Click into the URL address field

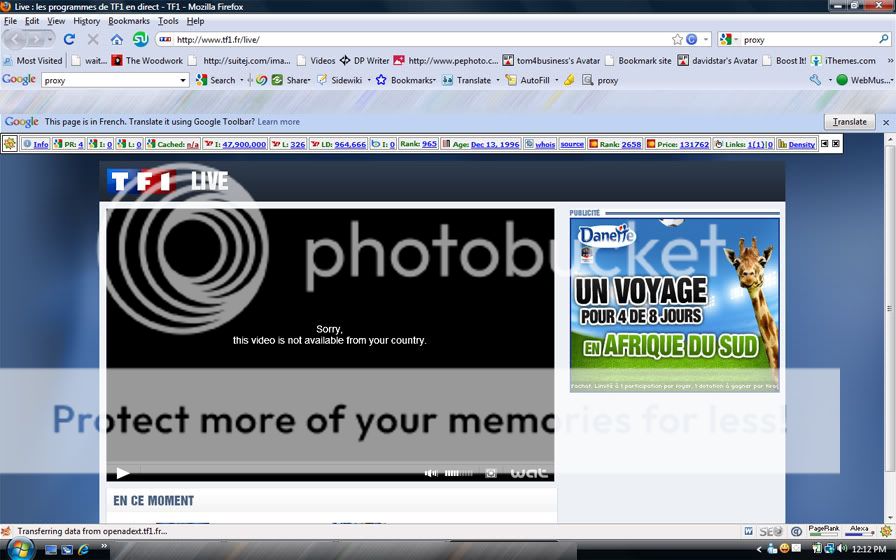423,39
